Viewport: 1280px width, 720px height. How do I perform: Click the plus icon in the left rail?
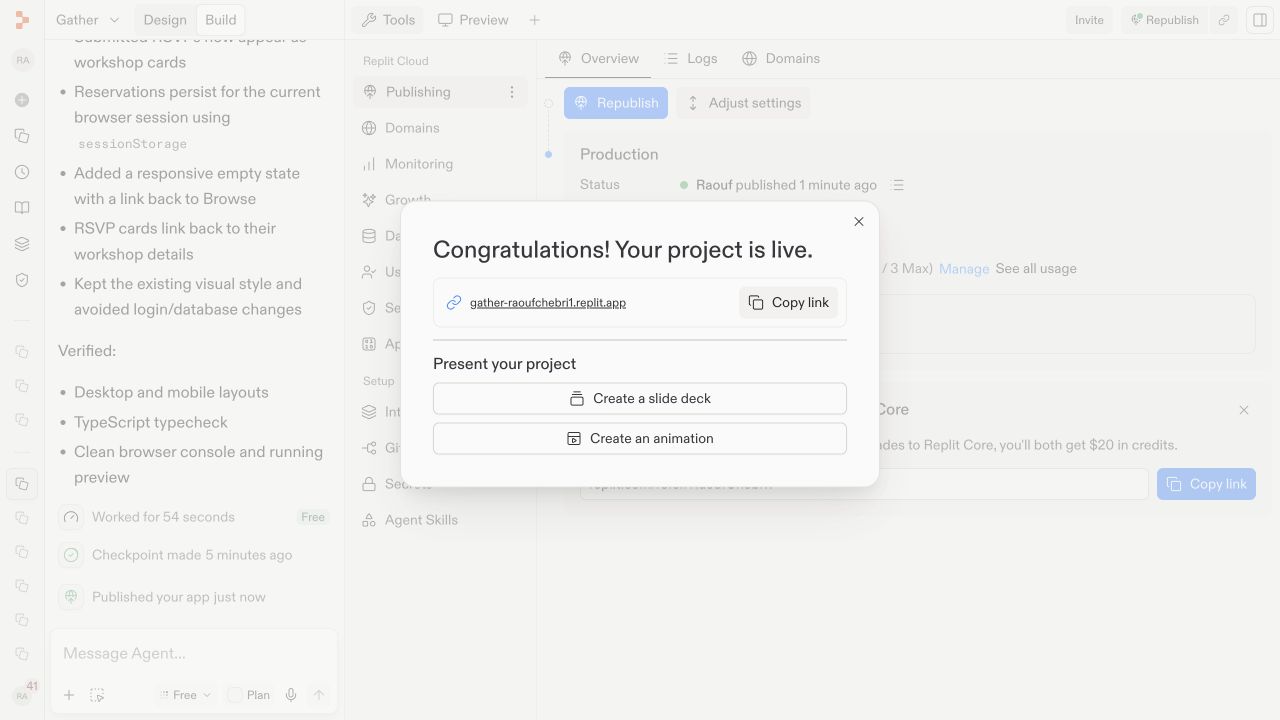[x=22, y=100]
